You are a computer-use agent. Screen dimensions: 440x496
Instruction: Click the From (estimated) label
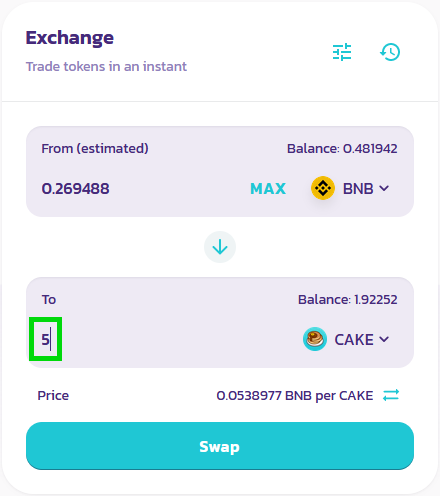pyautogui.click(x=95, y=149)
